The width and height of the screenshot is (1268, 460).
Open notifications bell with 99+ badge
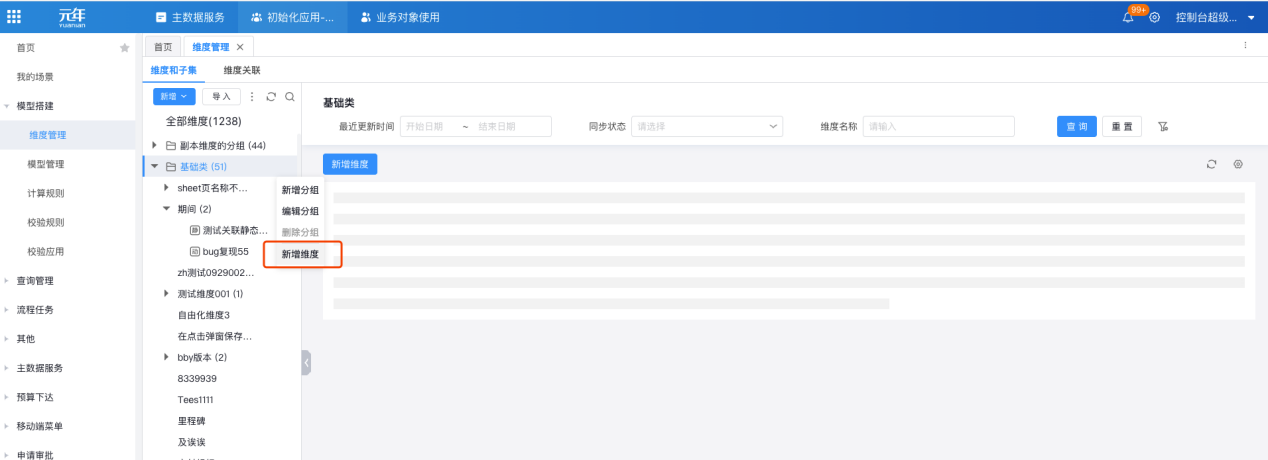coord(1129,18)
